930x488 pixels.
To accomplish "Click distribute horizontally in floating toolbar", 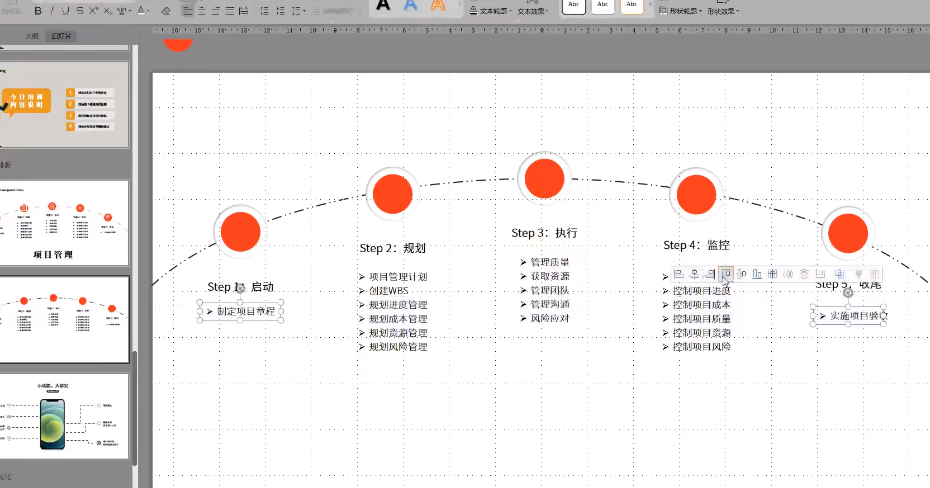I will pyautogui.click(x=788, y=274).
